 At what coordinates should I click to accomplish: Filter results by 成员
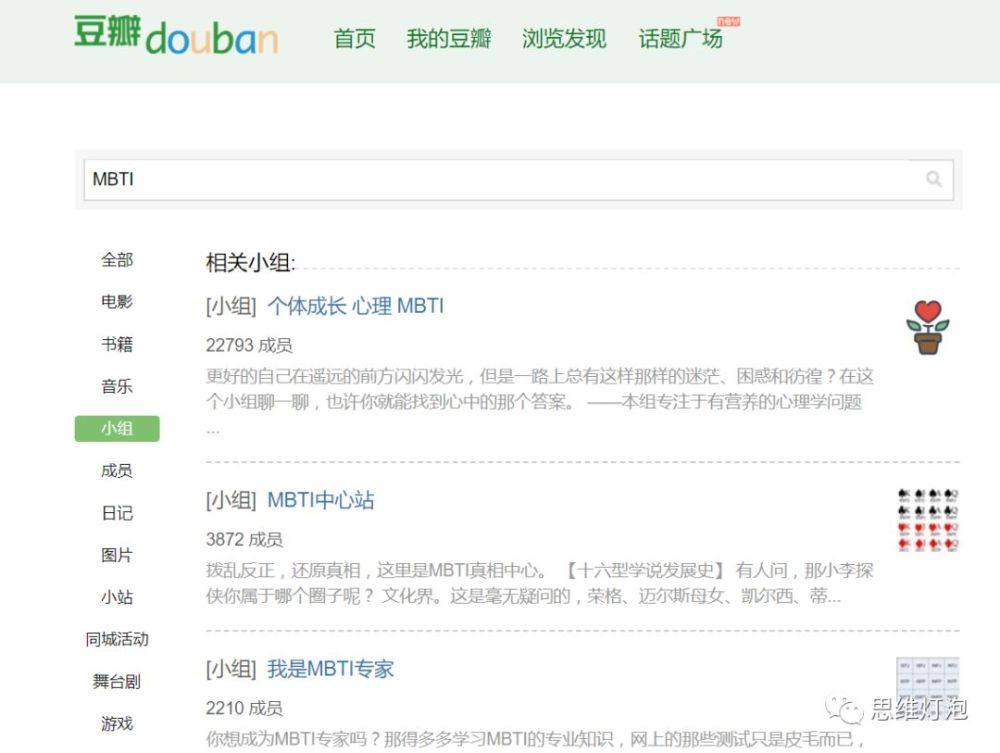117,471
